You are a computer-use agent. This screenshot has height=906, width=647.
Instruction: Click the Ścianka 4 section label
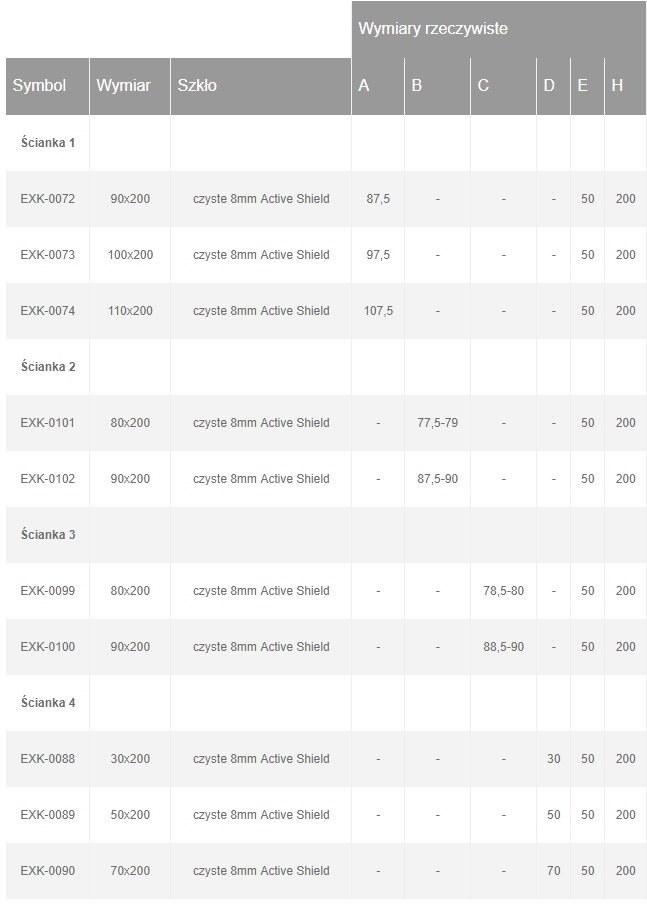[48, 703]
